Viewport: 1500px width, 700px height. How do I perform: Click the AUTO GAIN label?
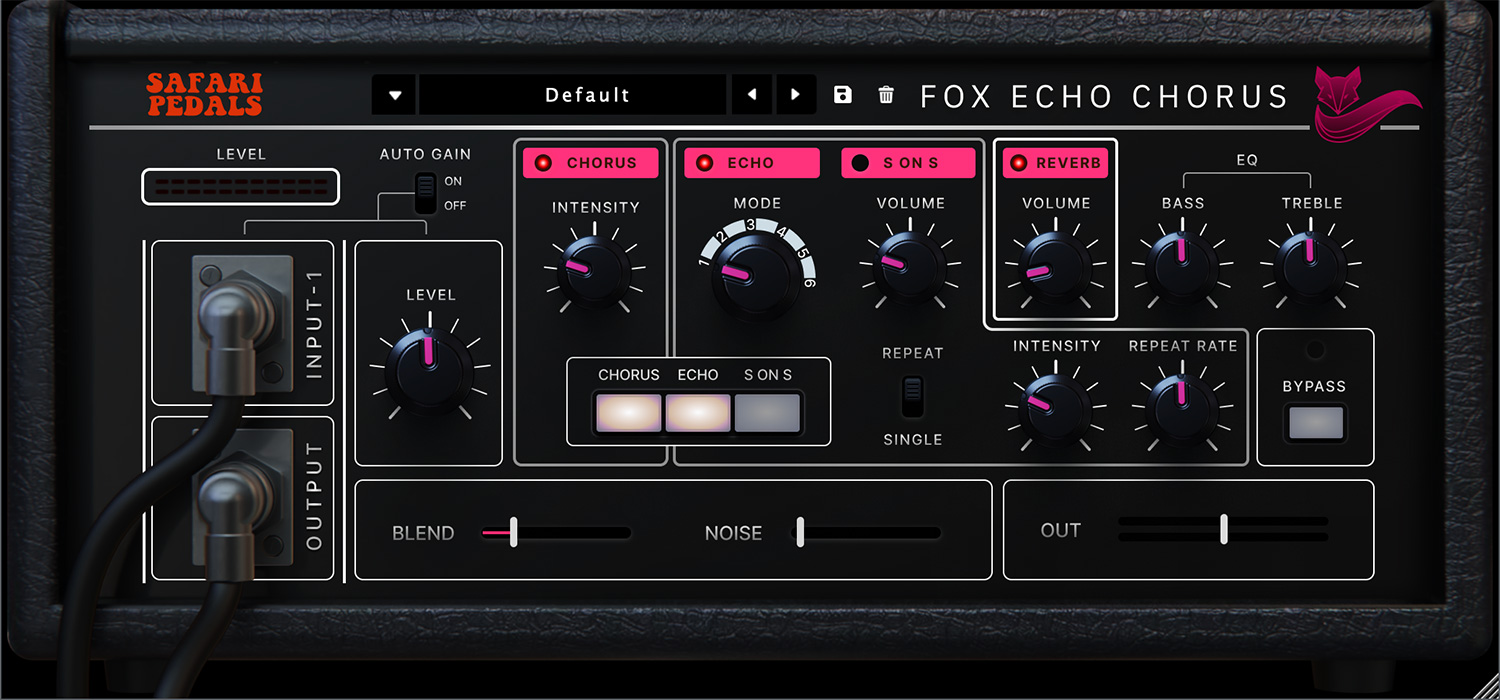click(425, 154)
